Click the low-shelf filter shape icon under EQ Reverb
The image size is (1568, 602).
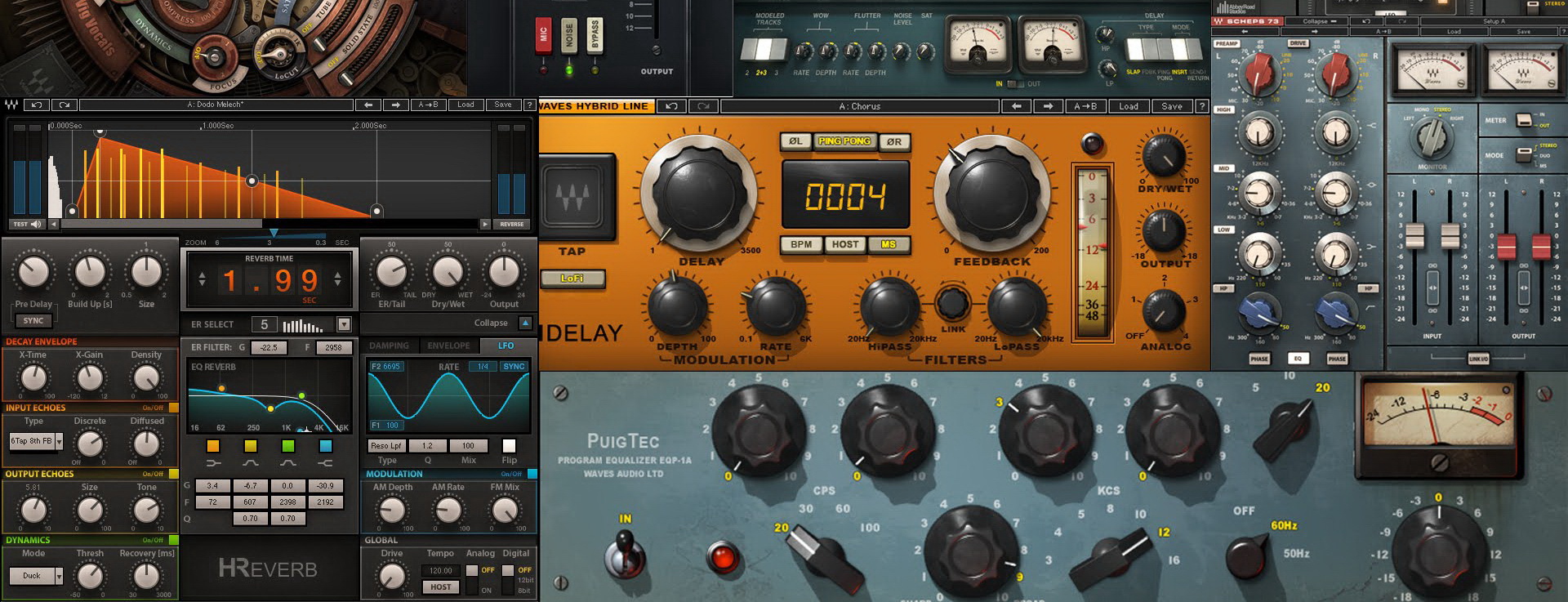(x=213, y=463)
